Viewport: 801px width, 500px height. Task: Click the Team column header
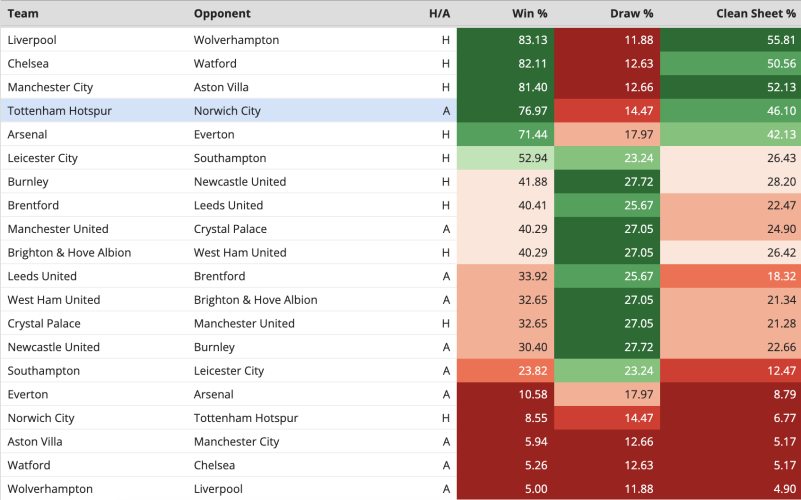tap(23, 13)
